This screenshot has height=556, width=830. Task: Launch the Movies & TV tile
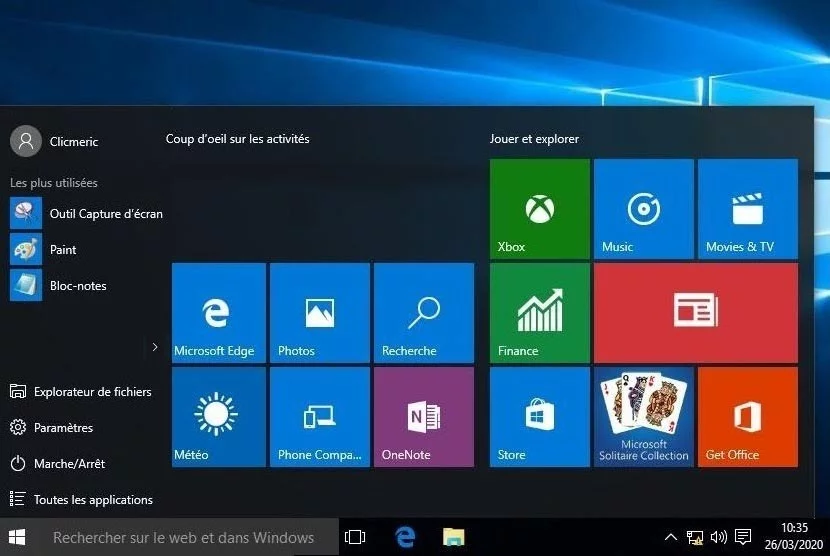click(x=747, y=209)
